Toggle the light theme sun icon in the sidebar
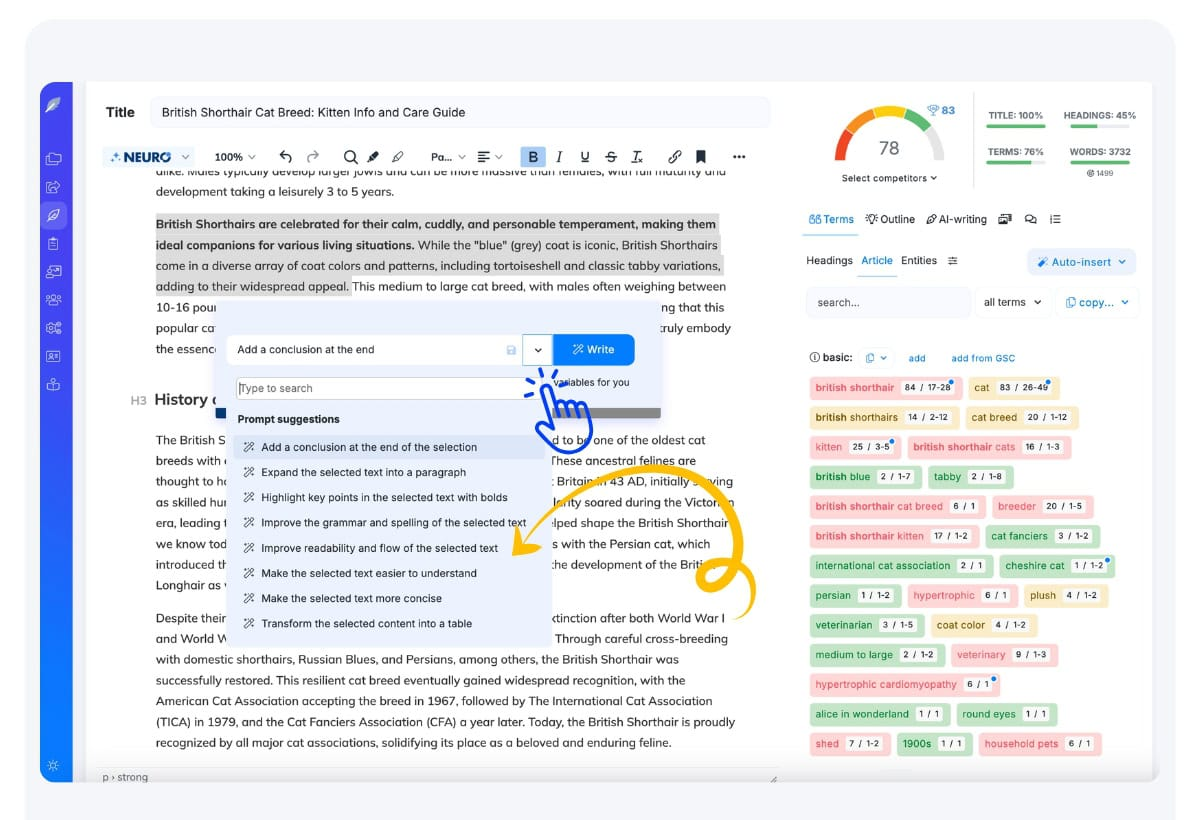 tap(53, 766)
